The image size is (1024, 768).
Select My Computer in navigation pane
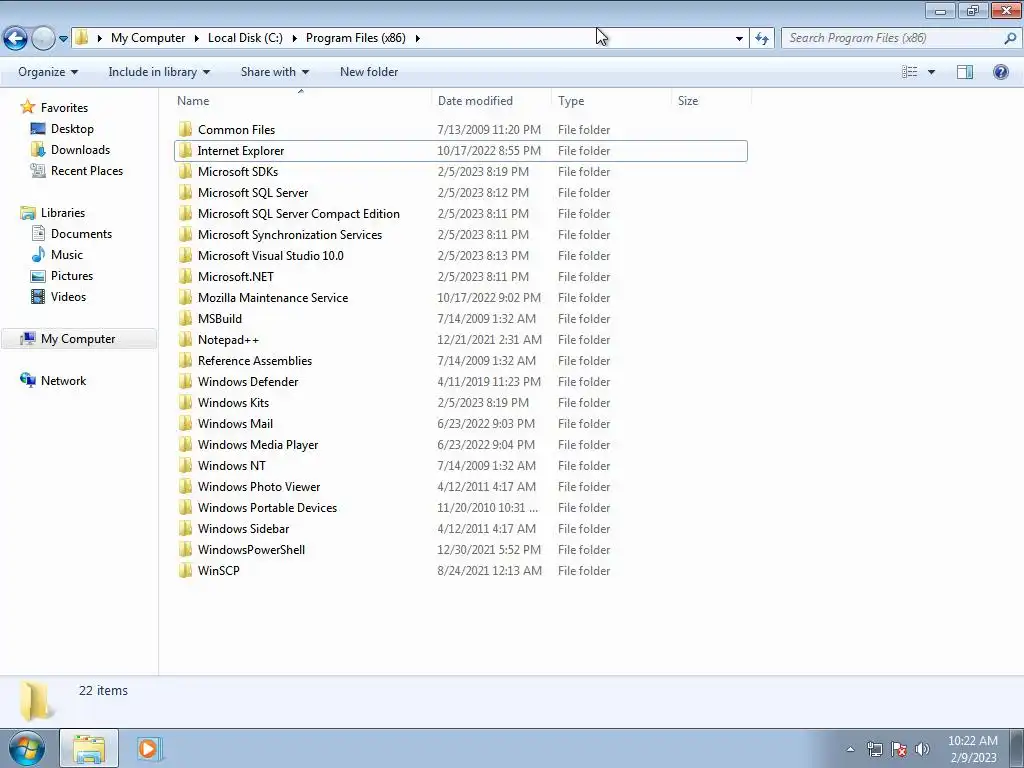78,339
